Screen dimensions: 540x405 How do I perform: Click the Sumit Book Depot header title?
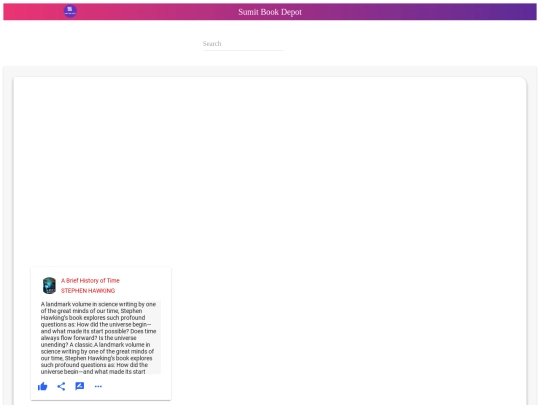click(x=270, y=12)
